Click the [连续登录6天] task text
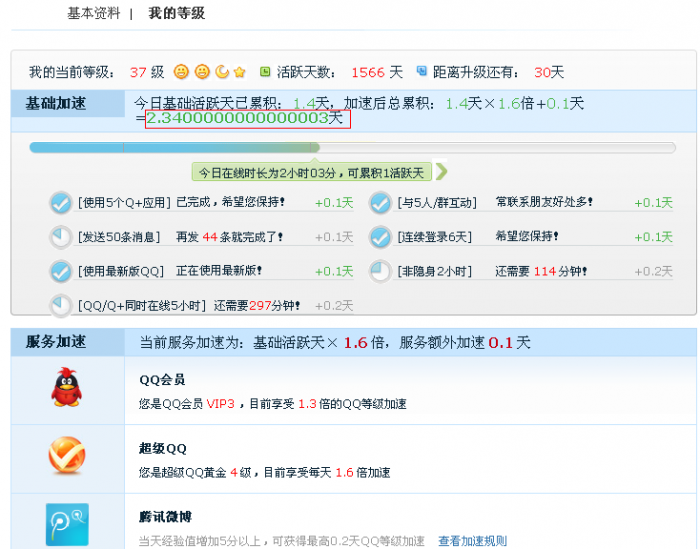The image size is (700, 549). pyautogui.click(x=435, y=237)
